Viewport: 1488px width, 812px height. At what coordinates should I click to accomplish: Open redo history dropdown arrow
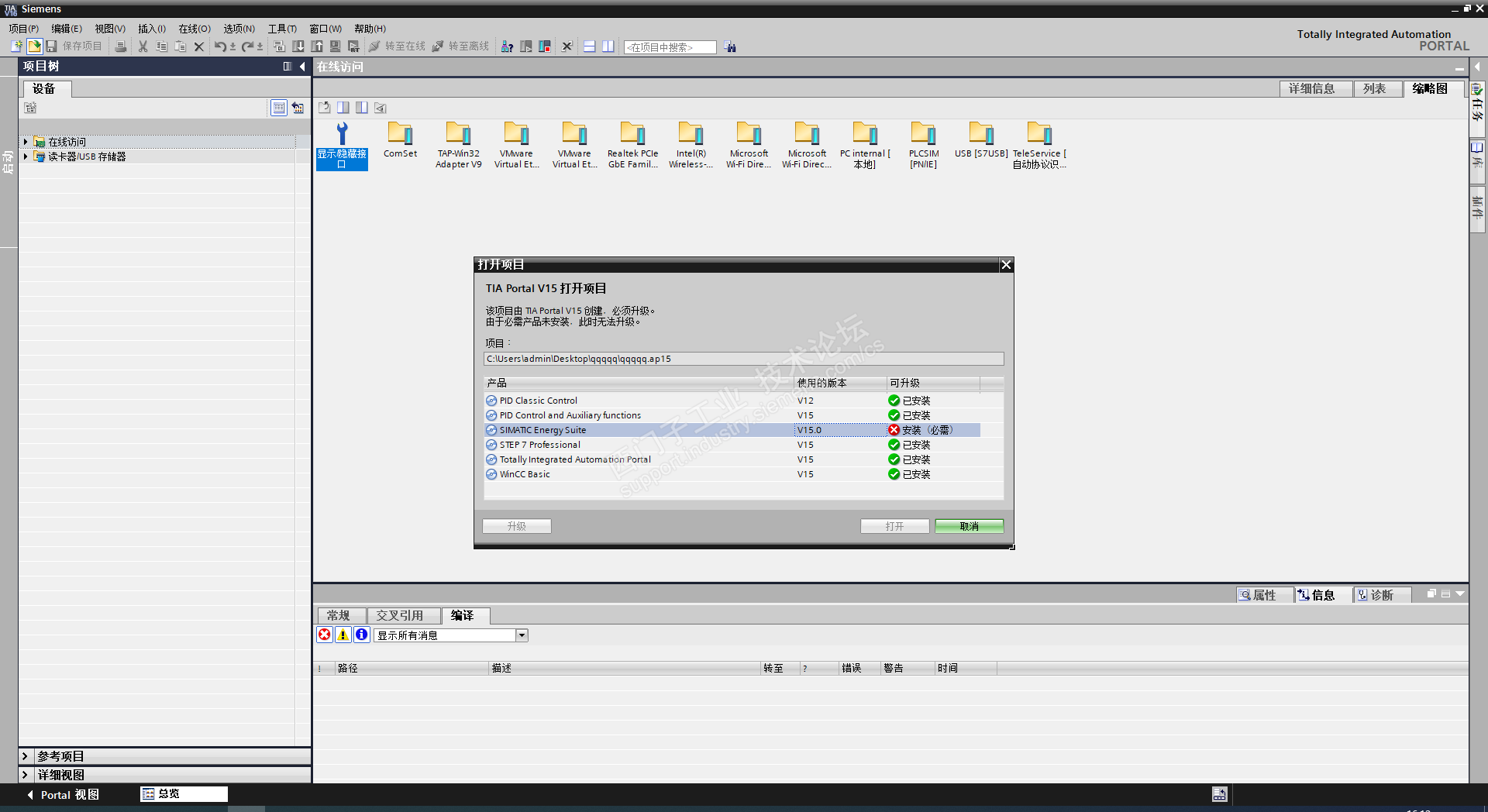pos(260,46)
